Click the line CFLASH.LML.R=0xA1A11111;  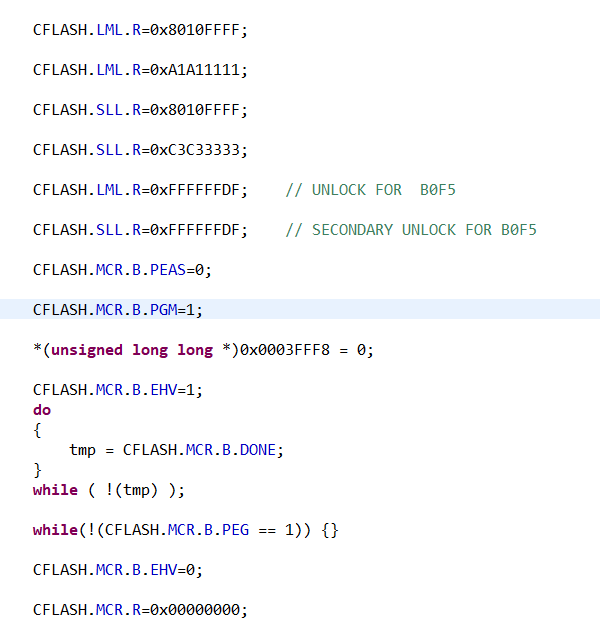click(140, 70)
